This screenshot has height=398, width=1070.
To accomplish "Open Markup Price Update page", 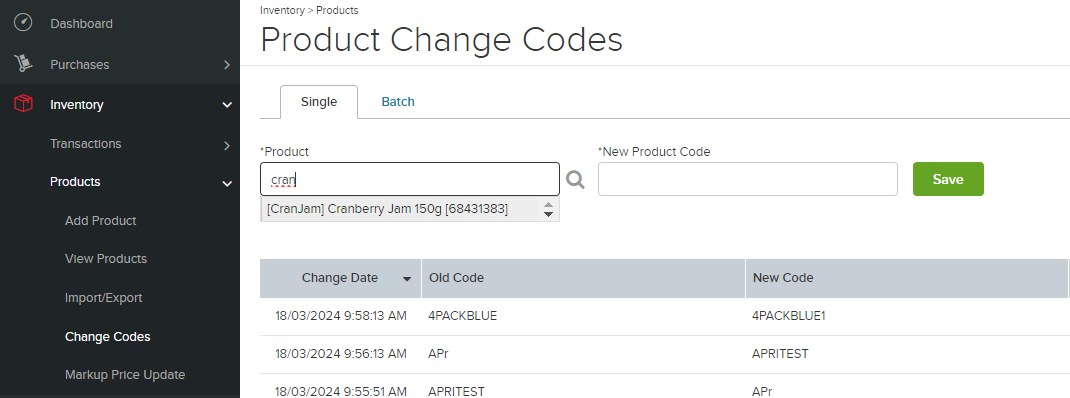I will [125, 375].
